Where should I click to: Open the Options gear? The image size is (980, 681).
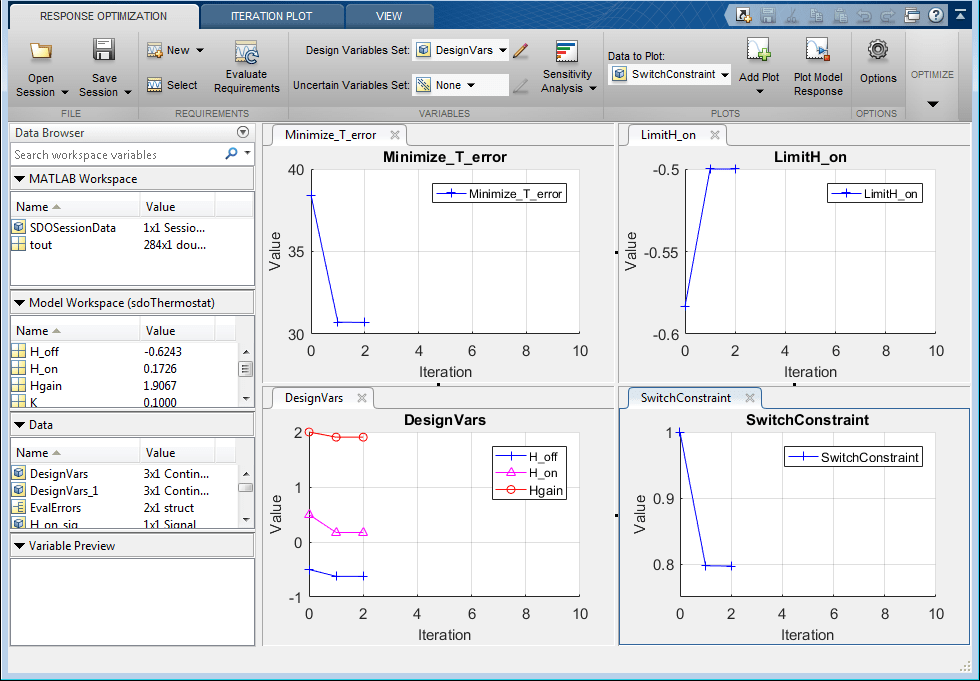tap(878, 50)
